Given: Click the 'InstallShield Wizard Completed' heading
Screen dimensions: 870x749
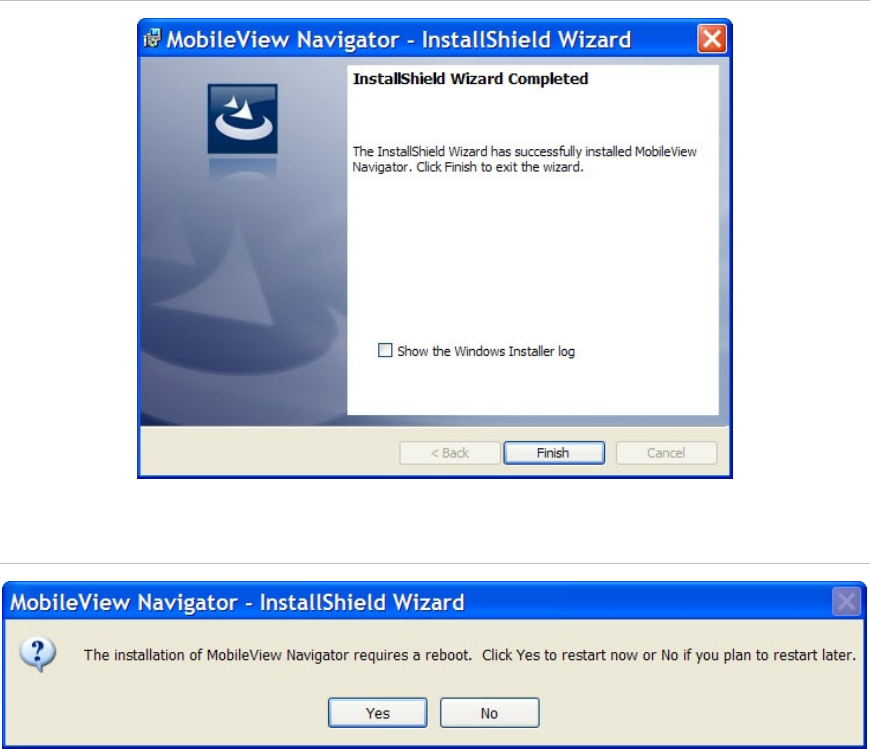Looking at the screenshot, I should pyautogui.click(x=471, y=79).
